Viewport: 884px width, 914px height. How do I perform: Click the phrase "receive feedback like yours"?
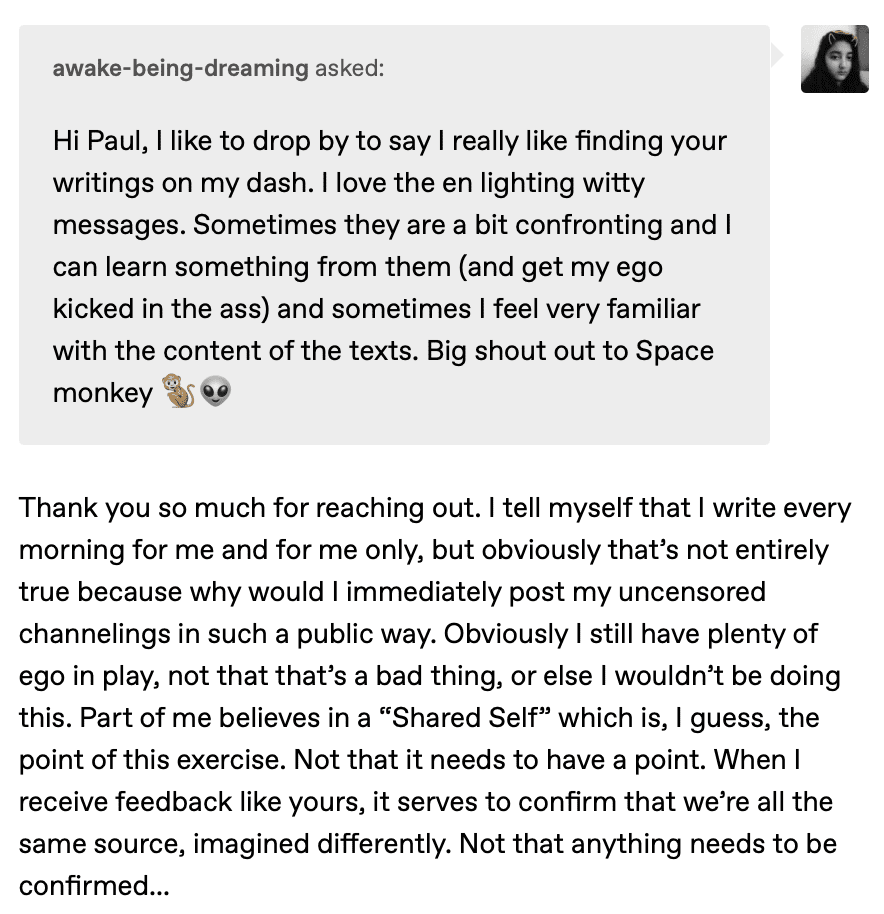point(192,802)
